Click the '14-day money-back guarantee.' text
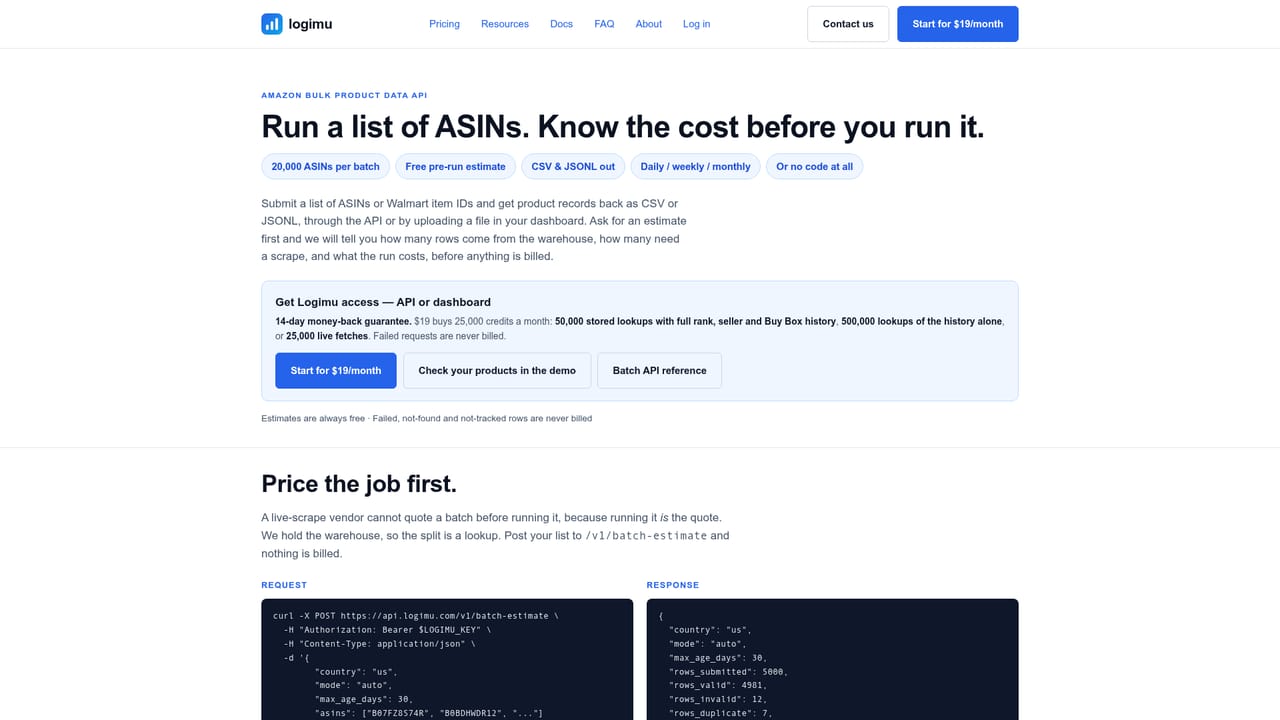 pyautogui.click(x=343, y=321)
